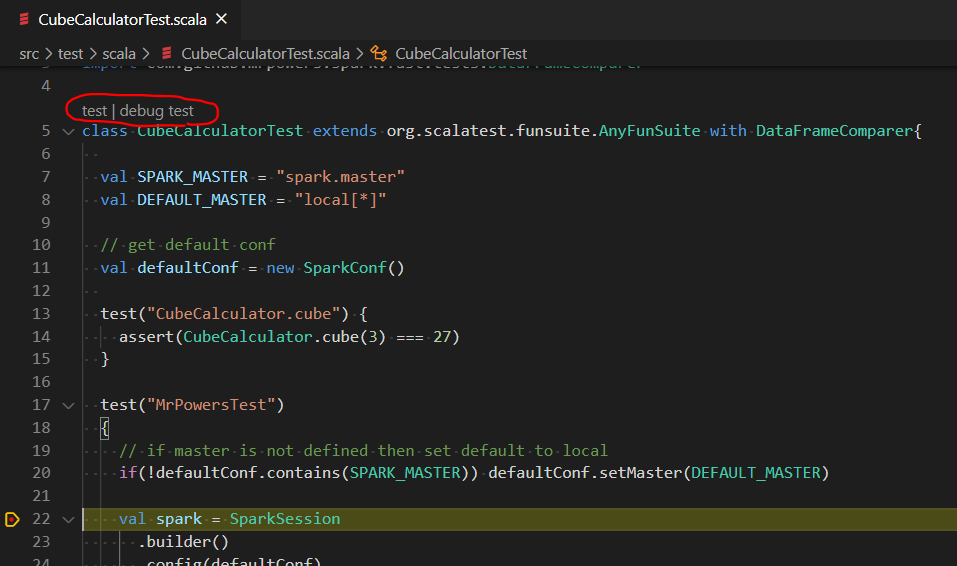
Task: Open the scala breadcrumb folder
Action: pos(119,54)
